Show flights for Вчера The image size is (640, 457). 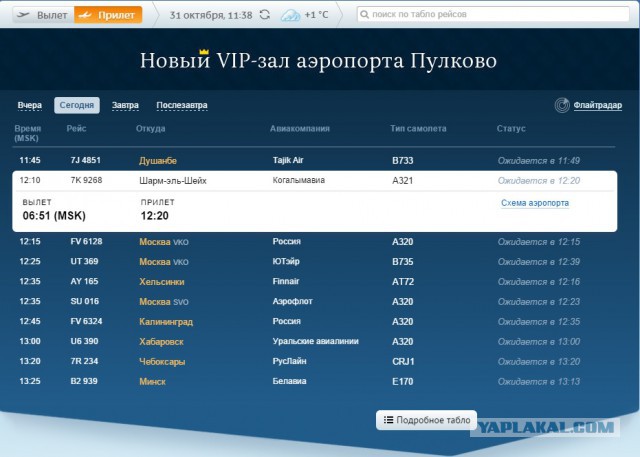(29, 105)
